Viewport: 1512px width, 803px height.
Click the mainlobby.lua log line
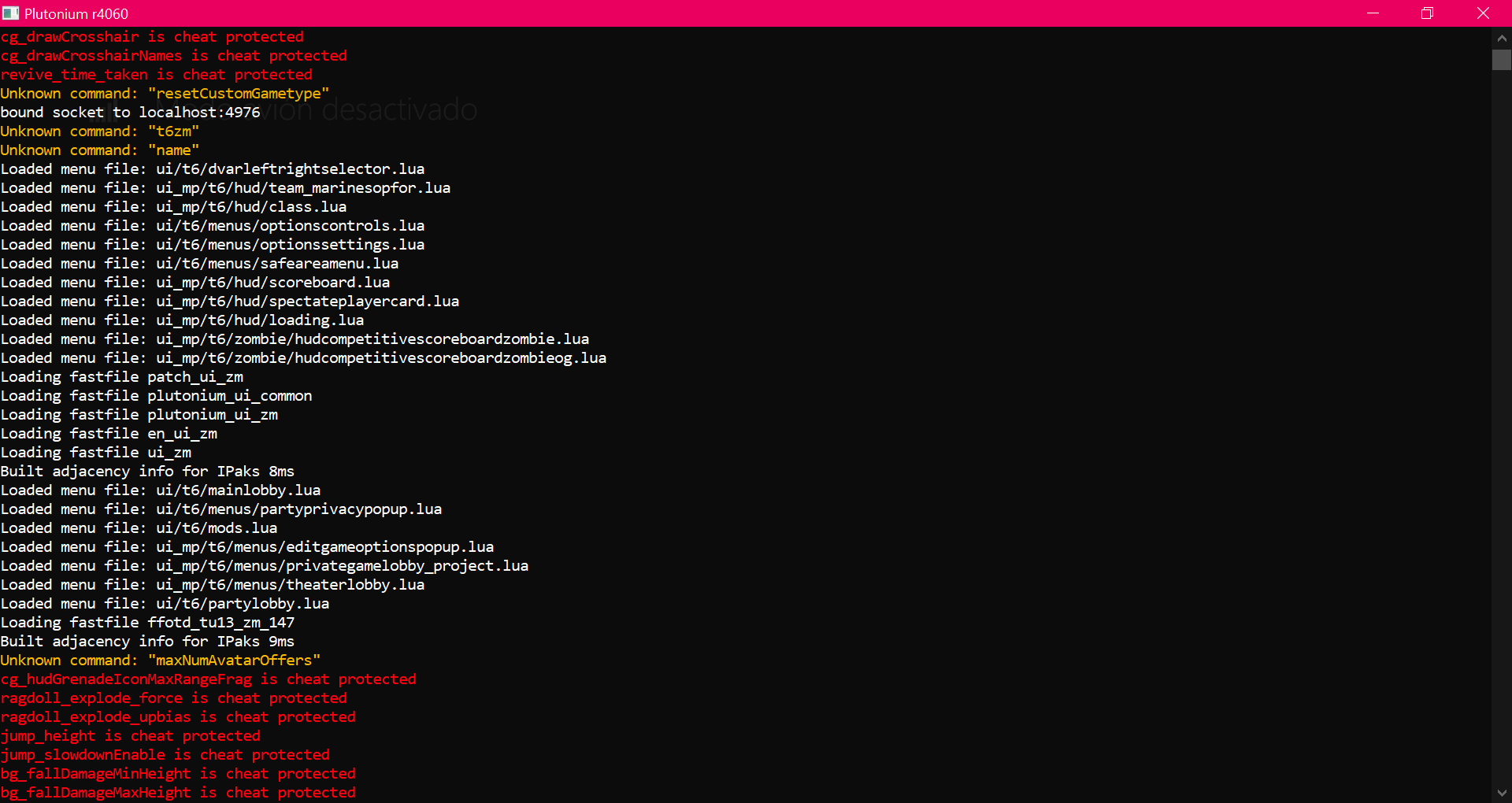coord(161,490)
